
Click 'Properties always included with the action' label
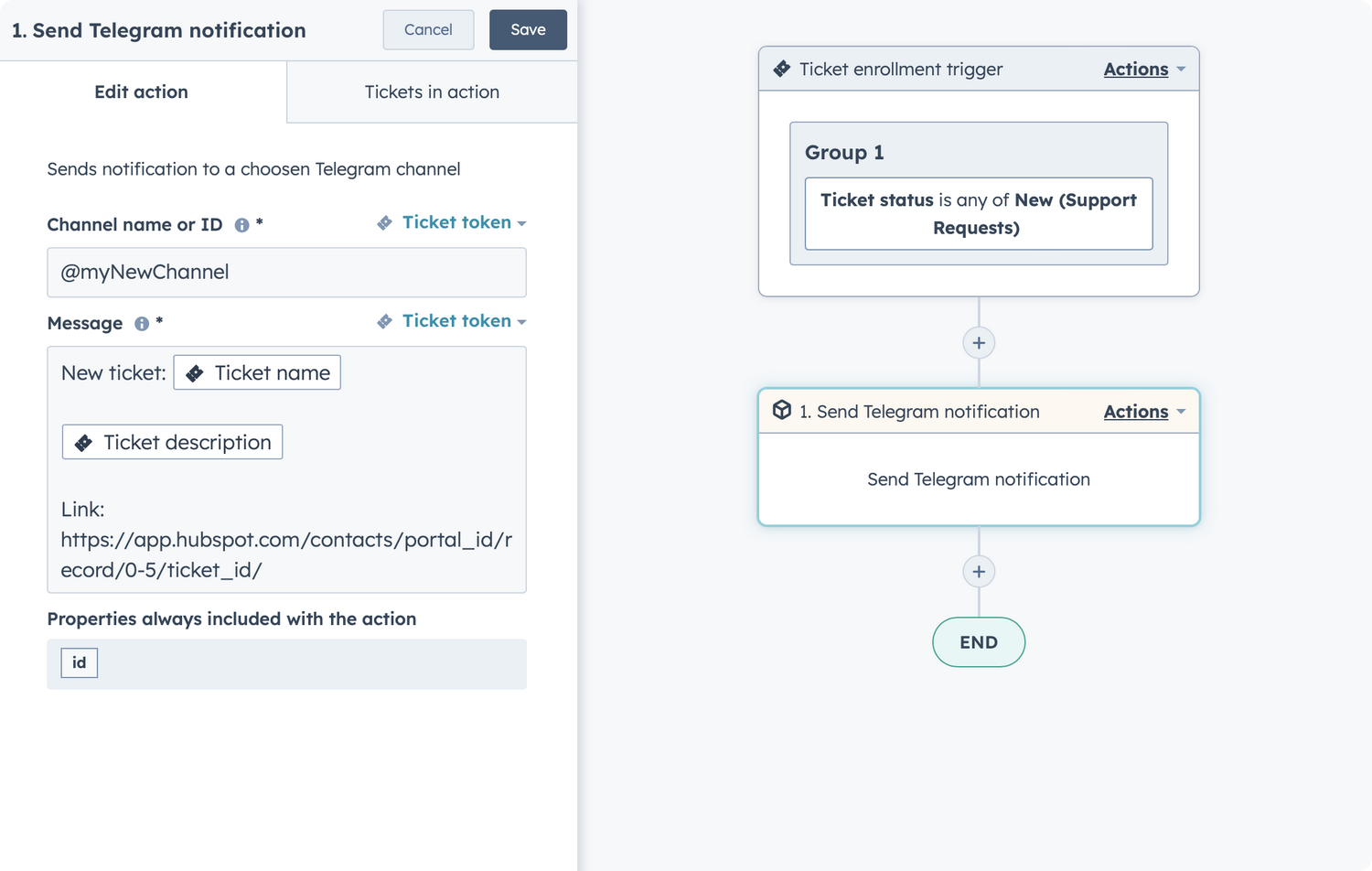pyautogui.click(x=231, y=618)
